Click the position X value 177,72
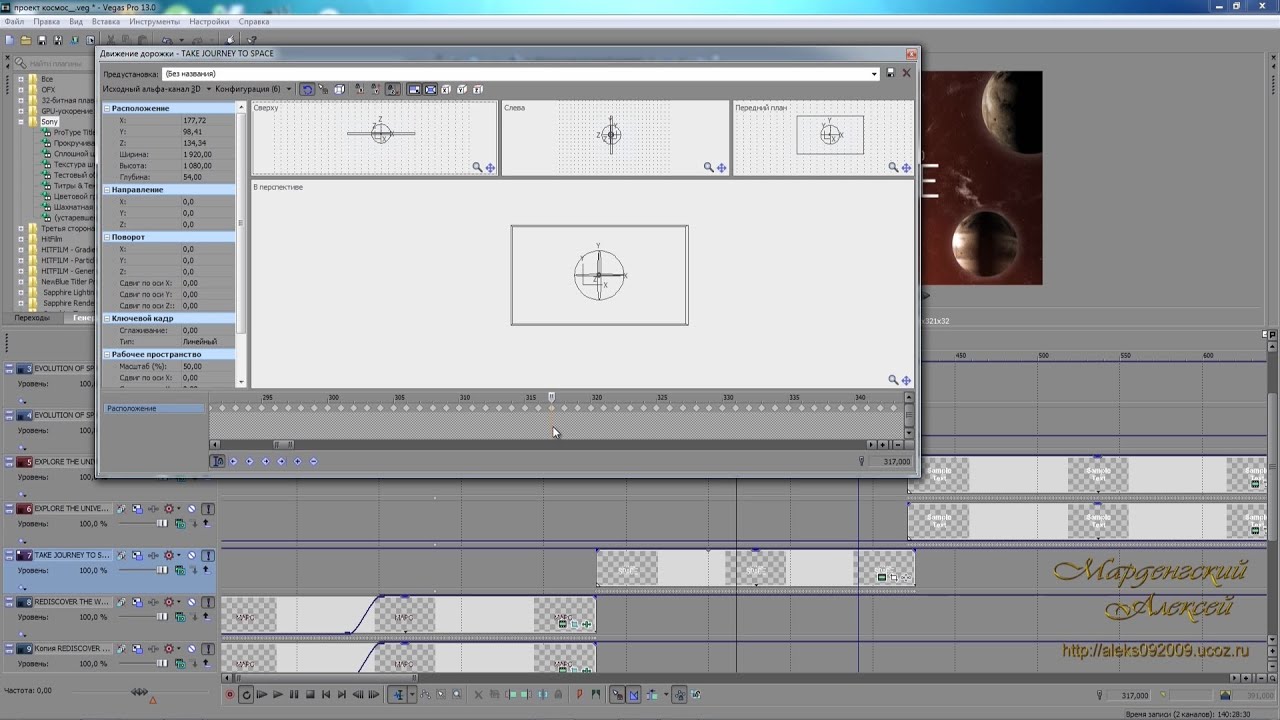Image resolution: width=1280 pixels, height=720 pixels. [207, 120]
